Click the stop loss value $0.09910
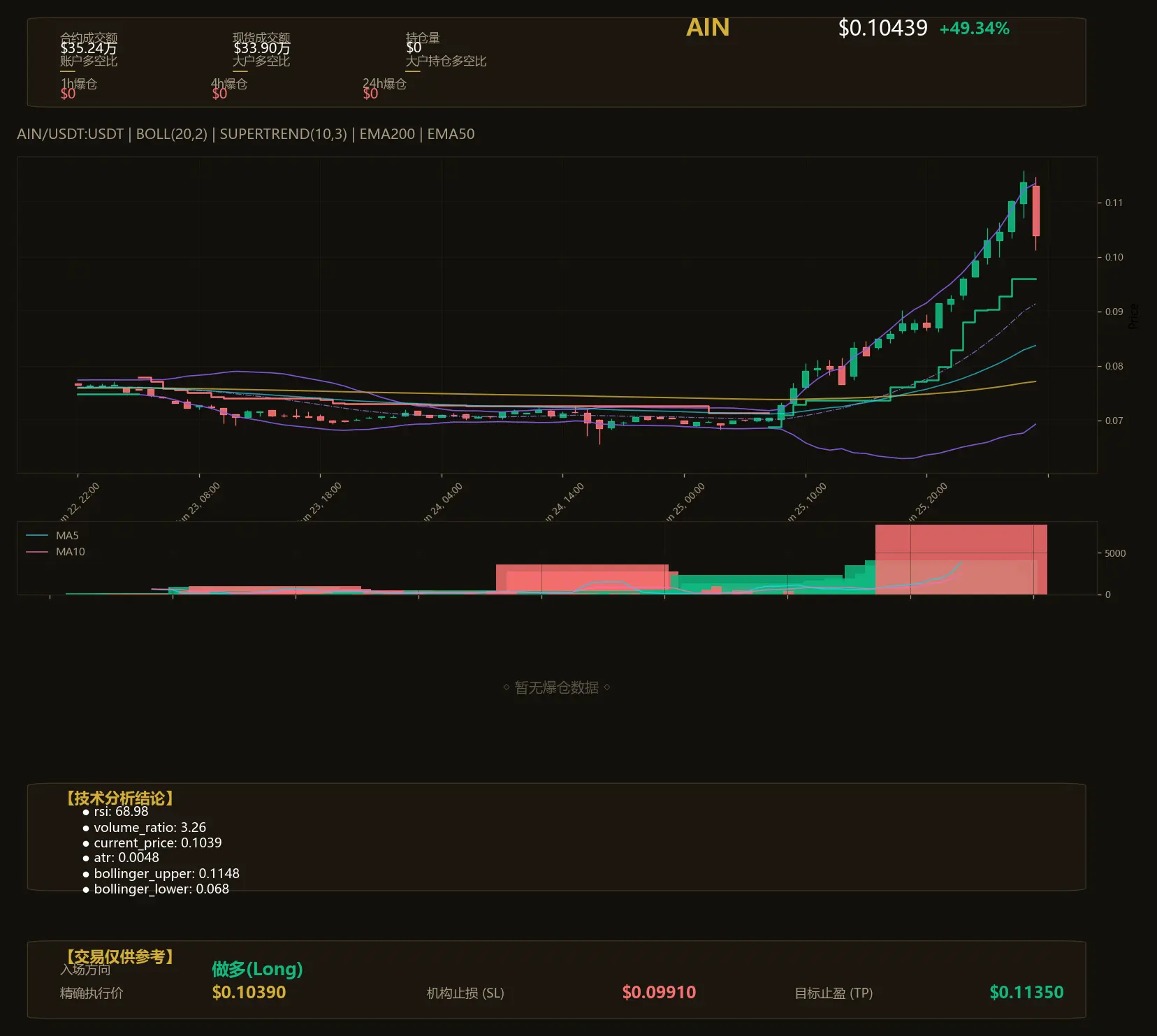Viewport: 1157px width, 1036px height. click(659, 992)
